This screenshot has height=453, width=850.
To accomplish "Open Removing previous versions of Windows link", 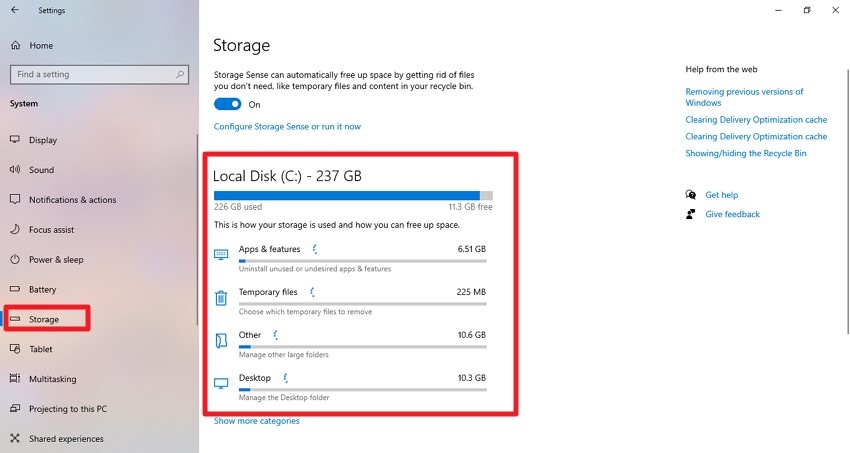I will point(744,97).
